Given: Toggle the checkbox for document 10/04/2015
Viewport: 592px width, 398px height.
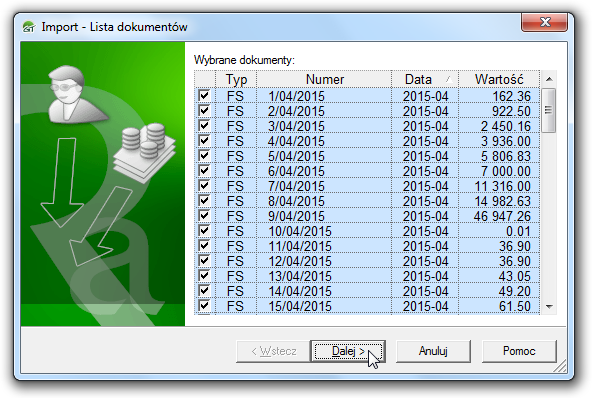Looking at the screenshot, I should 204,230.
